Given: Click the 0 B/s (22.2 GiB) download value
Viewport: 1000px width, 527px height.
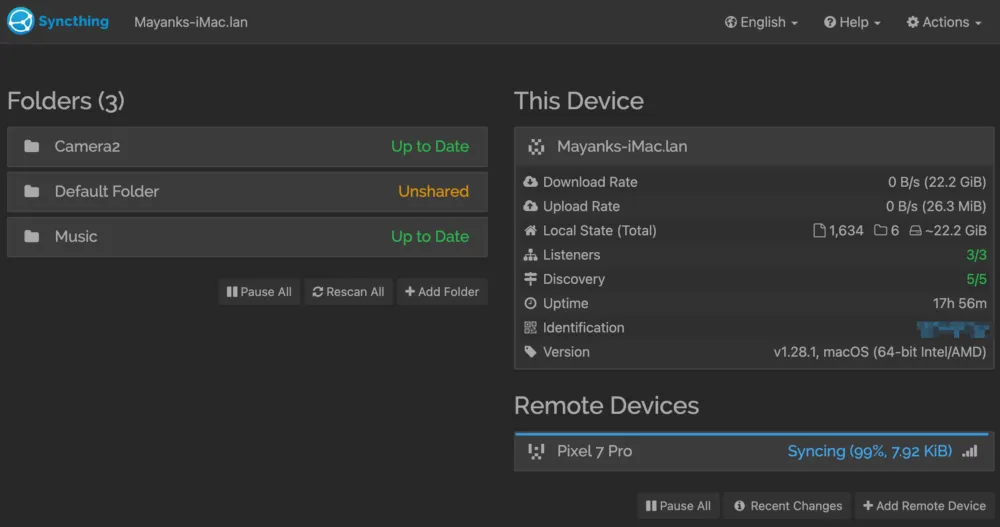Looking at the screenshot, I should pos(937,182).
